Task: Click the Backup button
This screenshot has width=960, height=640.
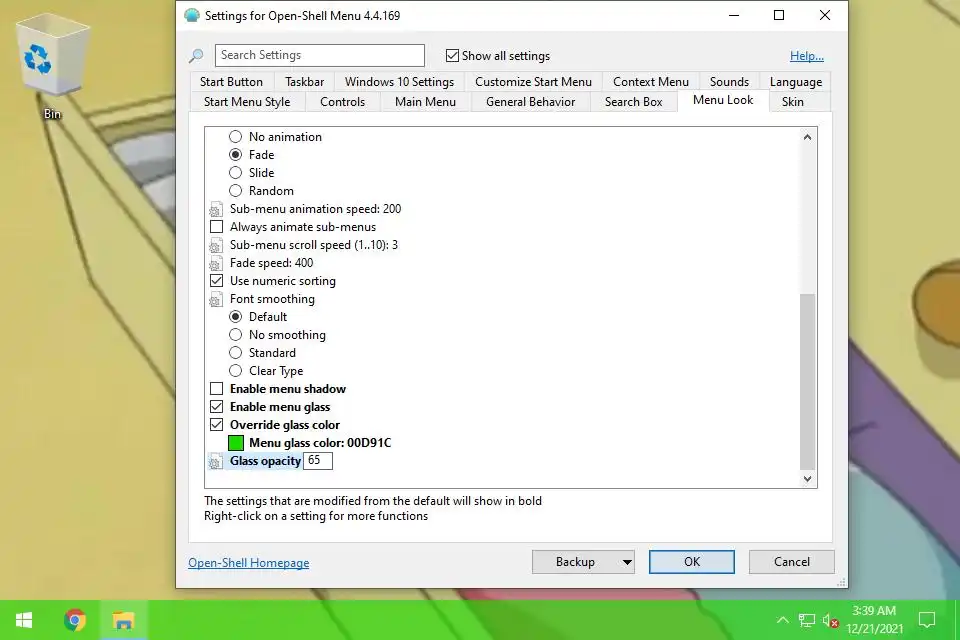Action: [576, 562]
